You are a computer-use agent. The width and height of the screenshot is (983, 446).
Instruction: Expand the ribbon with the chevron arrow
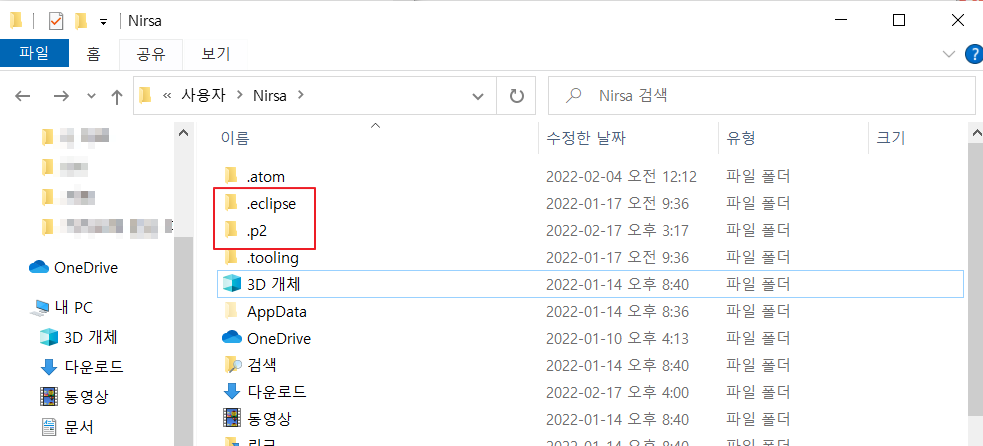[x=949, y=54]
